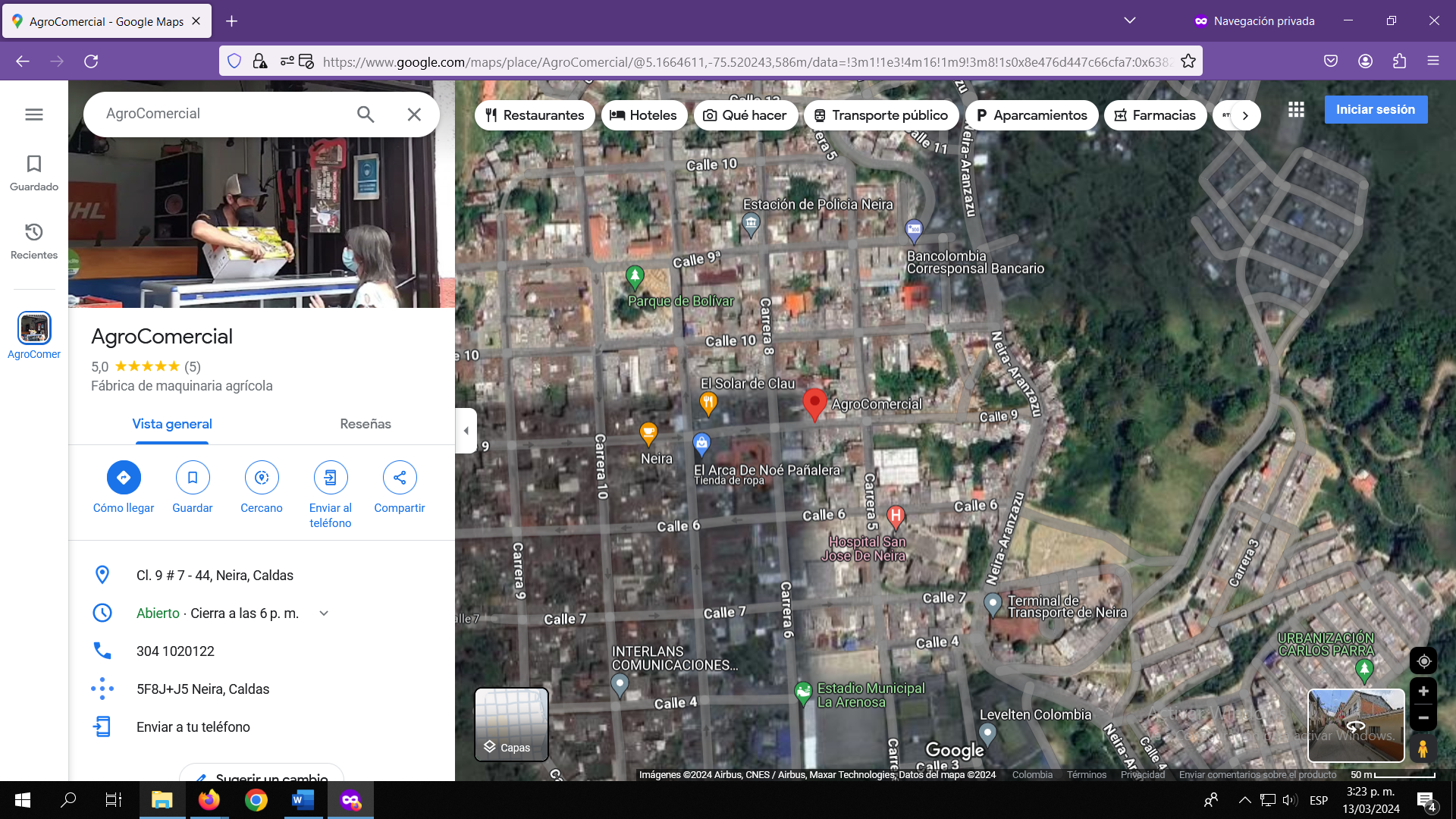Viewport: 1456px width, 819px height.
Task: Click the Enviar al teléfono icon
Action: [331, 478]
